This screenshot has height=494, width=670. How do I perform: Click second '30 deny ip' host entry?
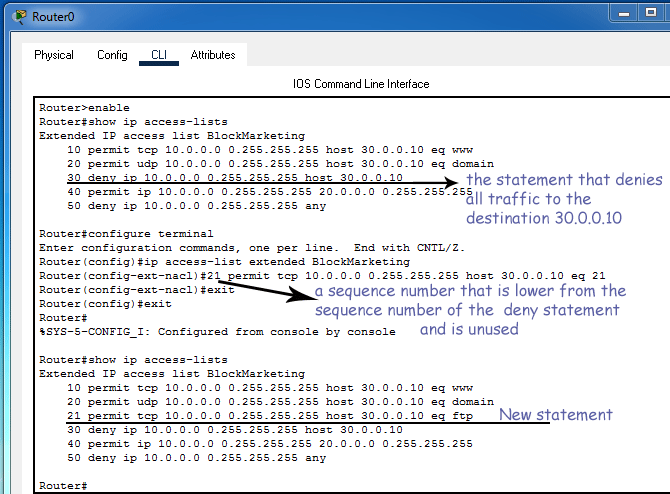[x=235, y=430]
